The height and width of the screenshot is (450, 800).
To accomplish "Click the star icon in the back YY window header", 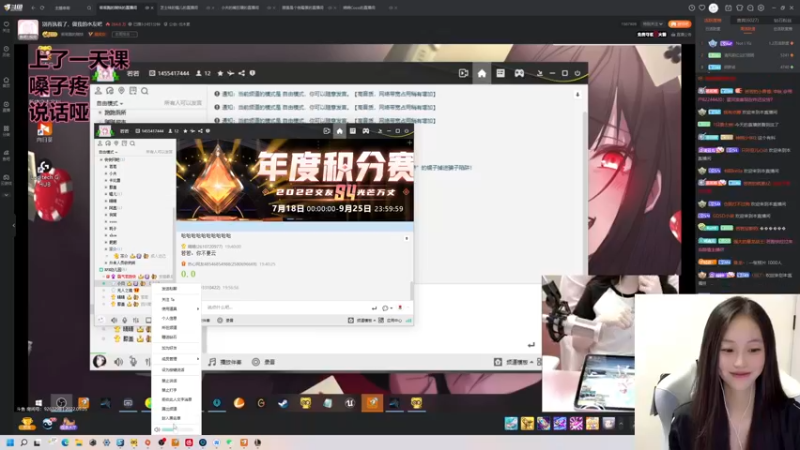I will tap(220, 73).
